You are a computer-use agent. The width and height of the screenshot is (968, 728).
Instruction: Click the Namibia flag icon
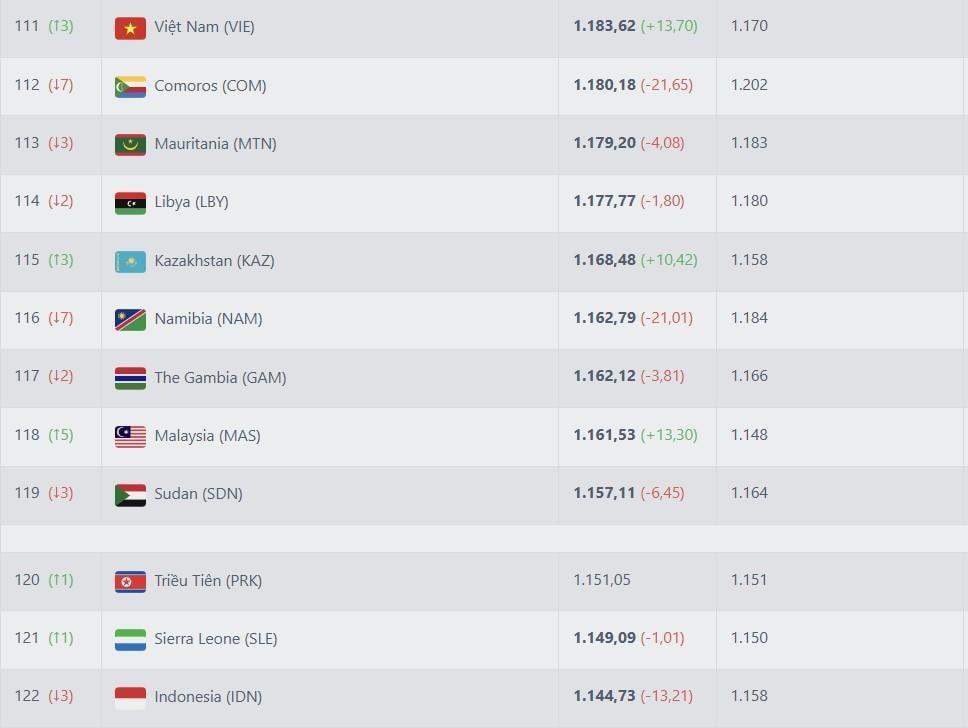(130, 320)
